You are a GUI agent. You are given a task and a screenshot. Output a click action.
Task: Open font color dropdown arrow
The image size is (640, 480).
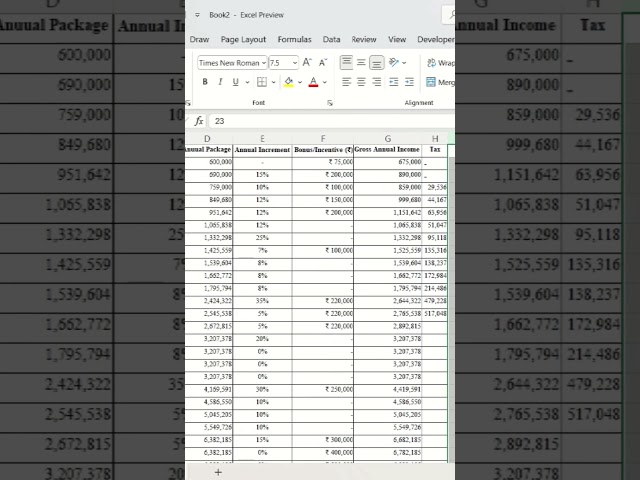pos(325,82)
